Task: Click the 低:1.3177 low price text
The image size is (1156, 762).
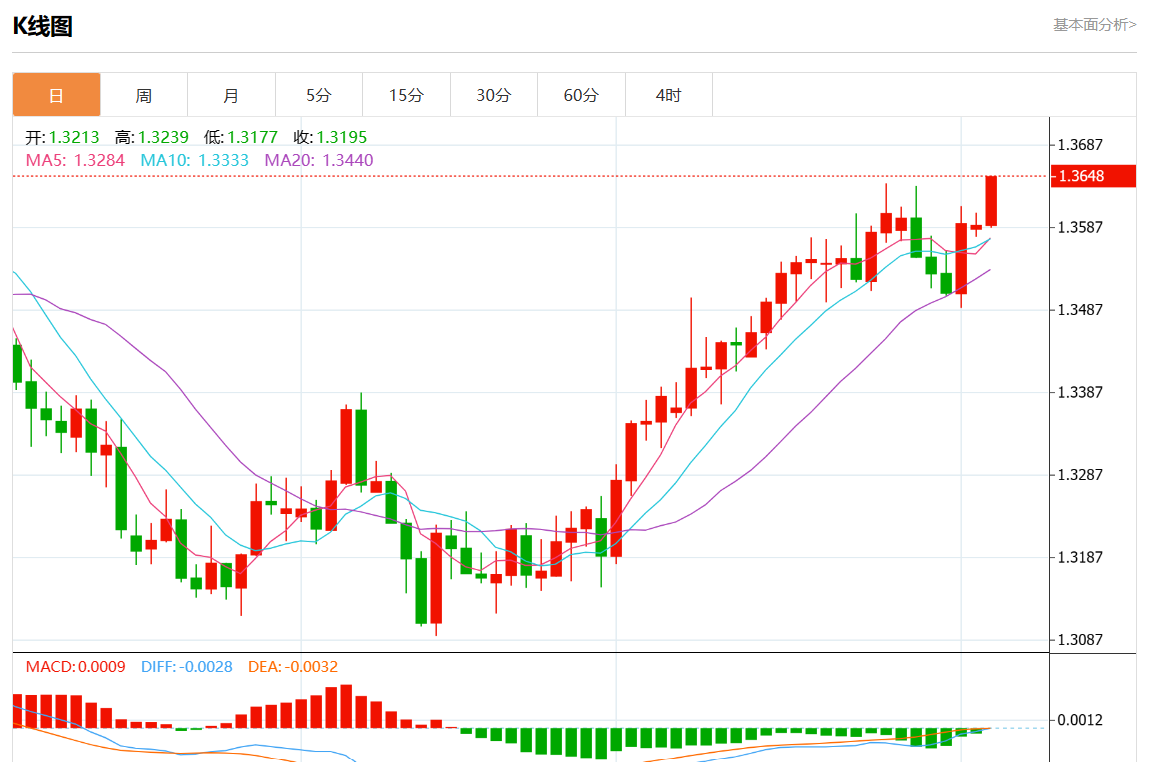Action: [241, 137]
